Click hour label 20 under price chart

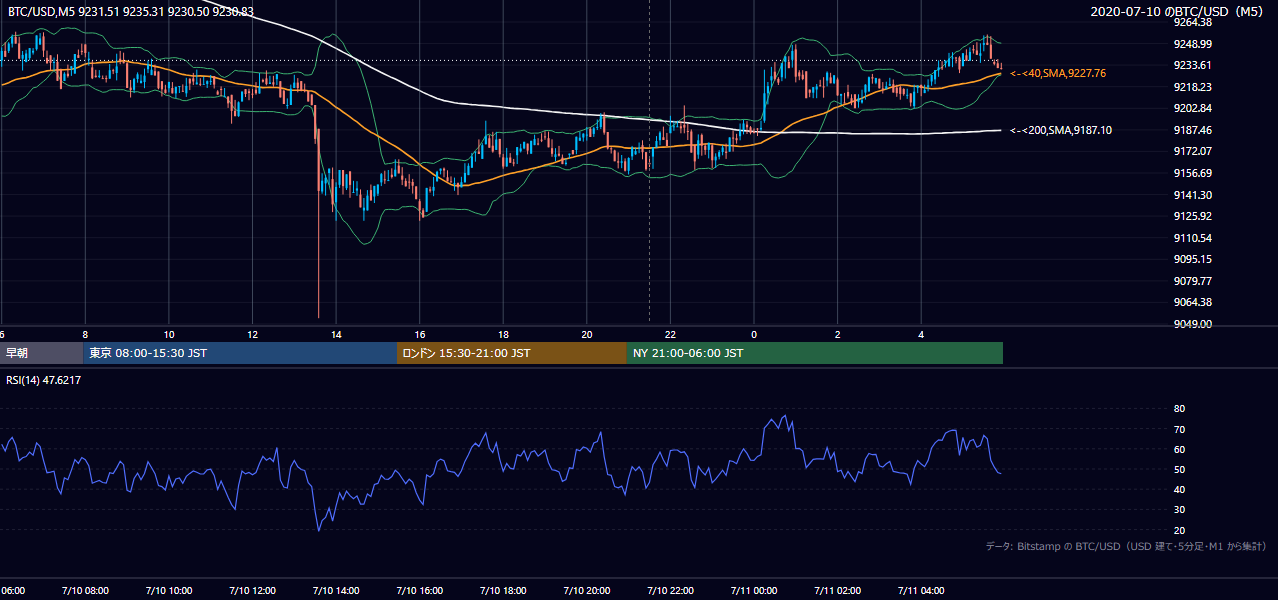click(x=587, y=334)
